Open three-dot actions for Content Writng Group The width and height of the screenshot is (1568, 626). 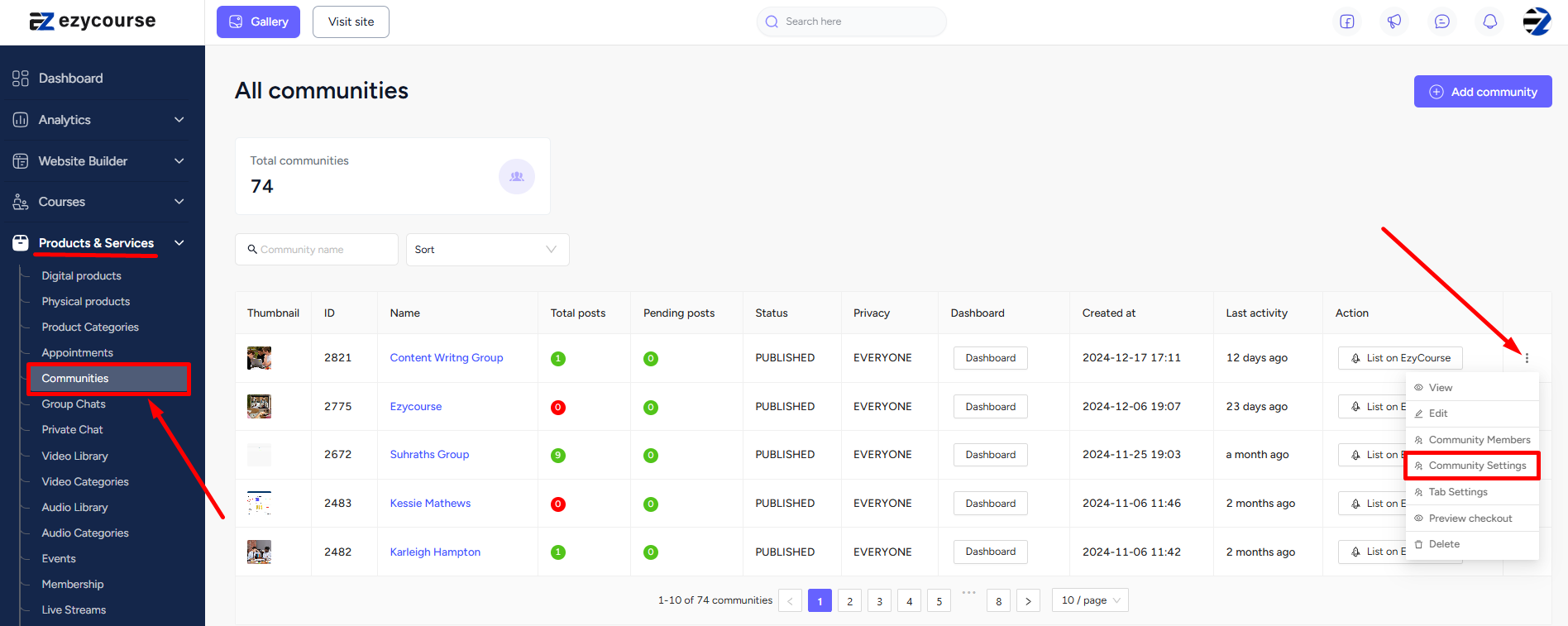tap(1527, 358)
